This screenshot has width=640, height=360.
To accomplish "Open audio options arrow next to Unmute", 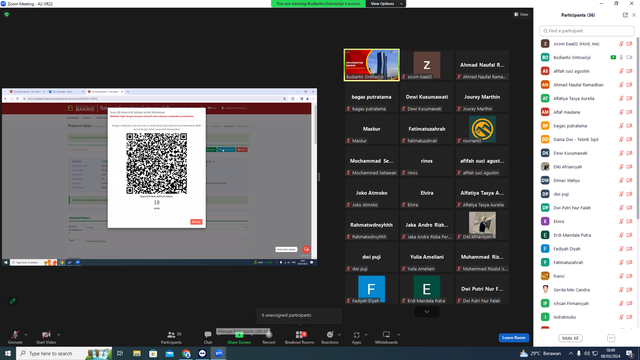I will point(26,335).
